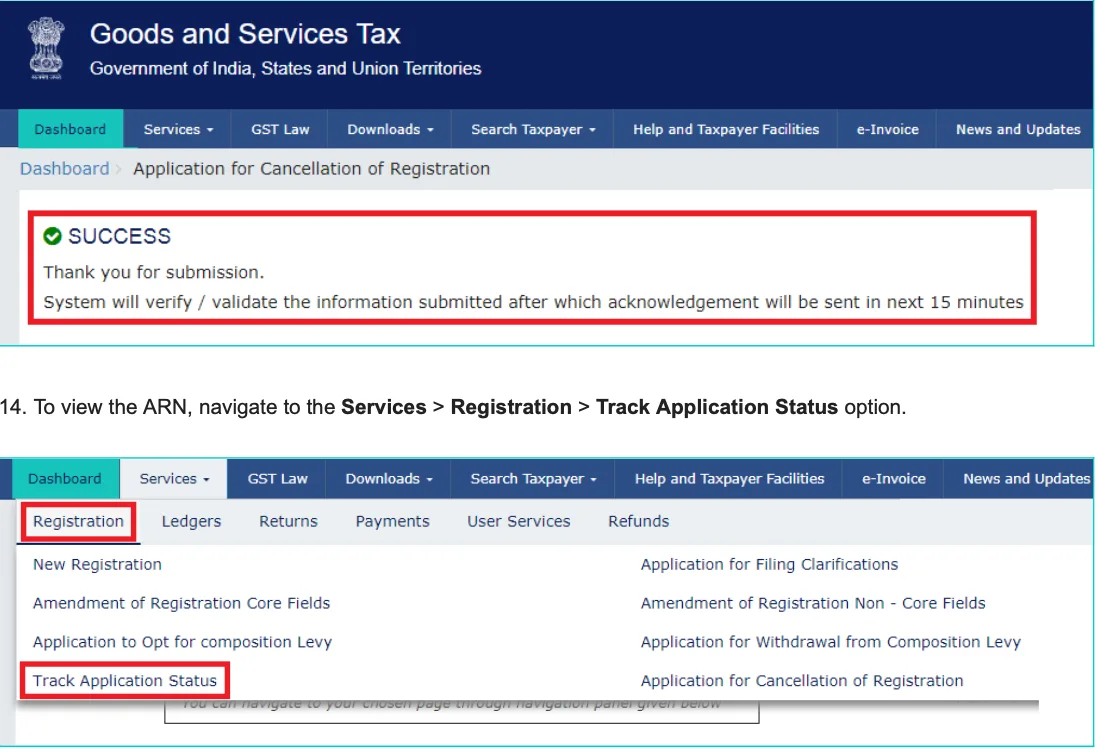Open the Refunds submenu tab
Image resolution: width=1100 pixels, height=752 pixels.
click(x=638, y=521)
